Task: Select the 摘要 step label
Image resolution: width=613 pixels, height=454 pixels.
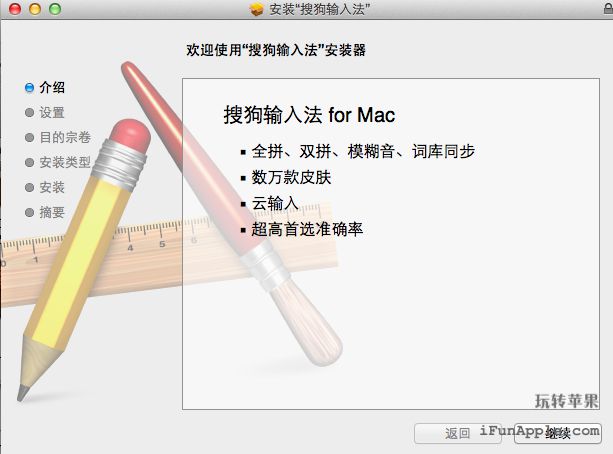Action: pos(52,212)
